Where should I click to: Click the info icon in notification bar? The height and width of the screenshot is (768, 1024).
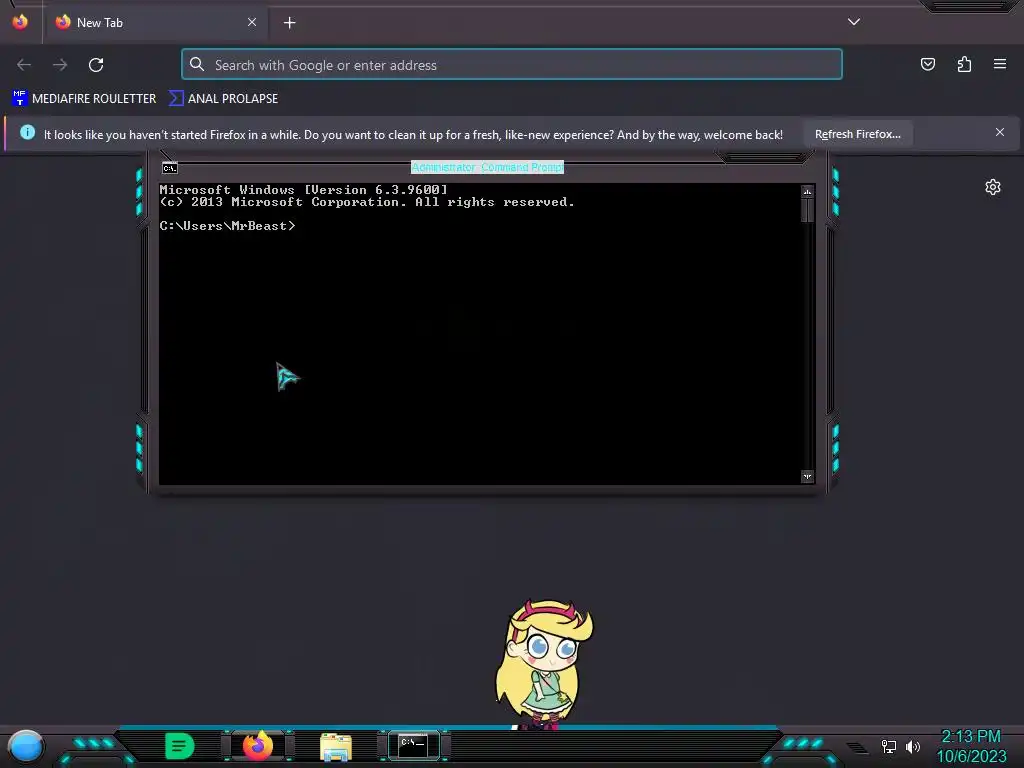coord(27,133)
